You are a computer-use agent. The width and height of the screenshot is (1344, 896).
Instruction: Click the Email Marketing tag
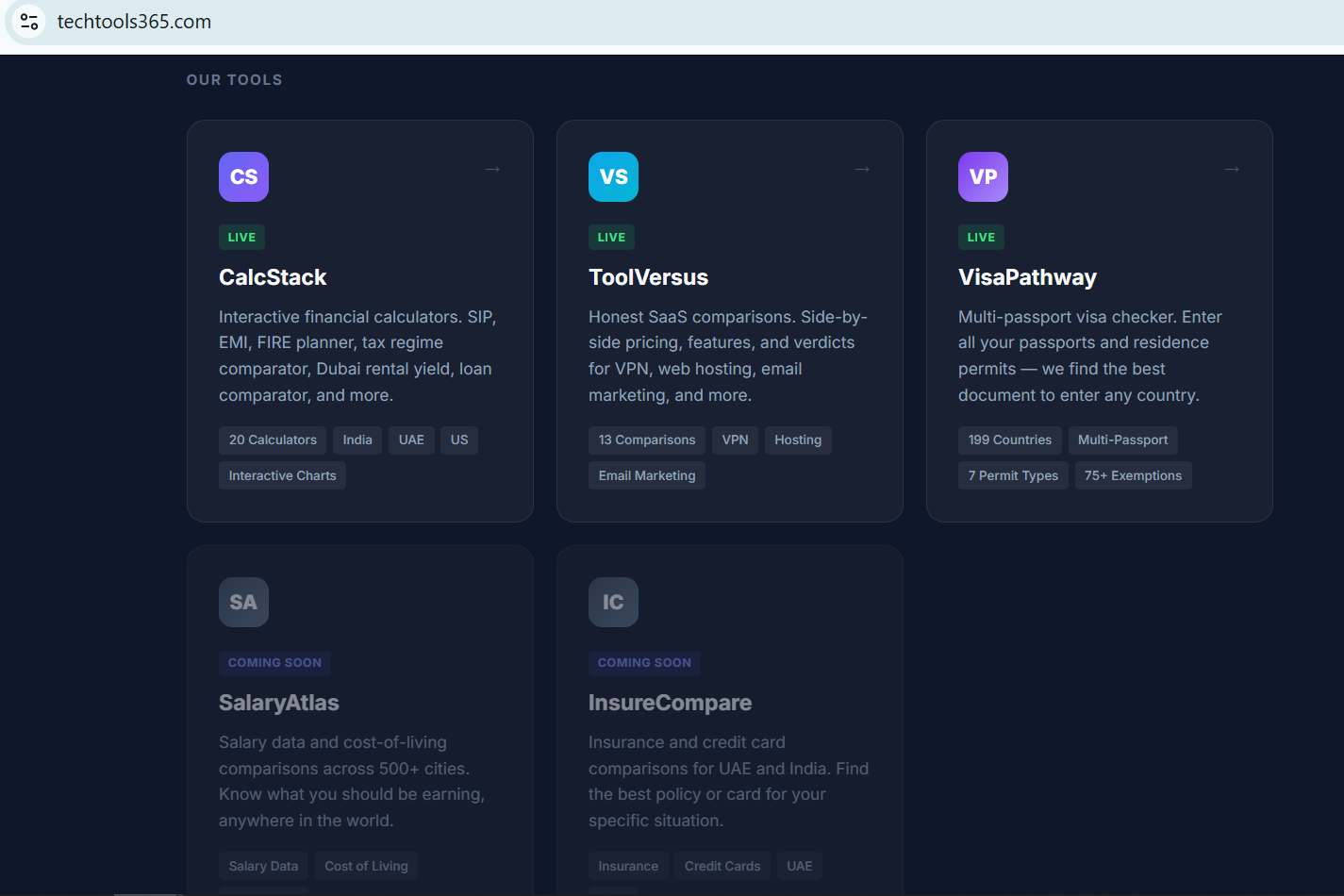pos(647,475)
